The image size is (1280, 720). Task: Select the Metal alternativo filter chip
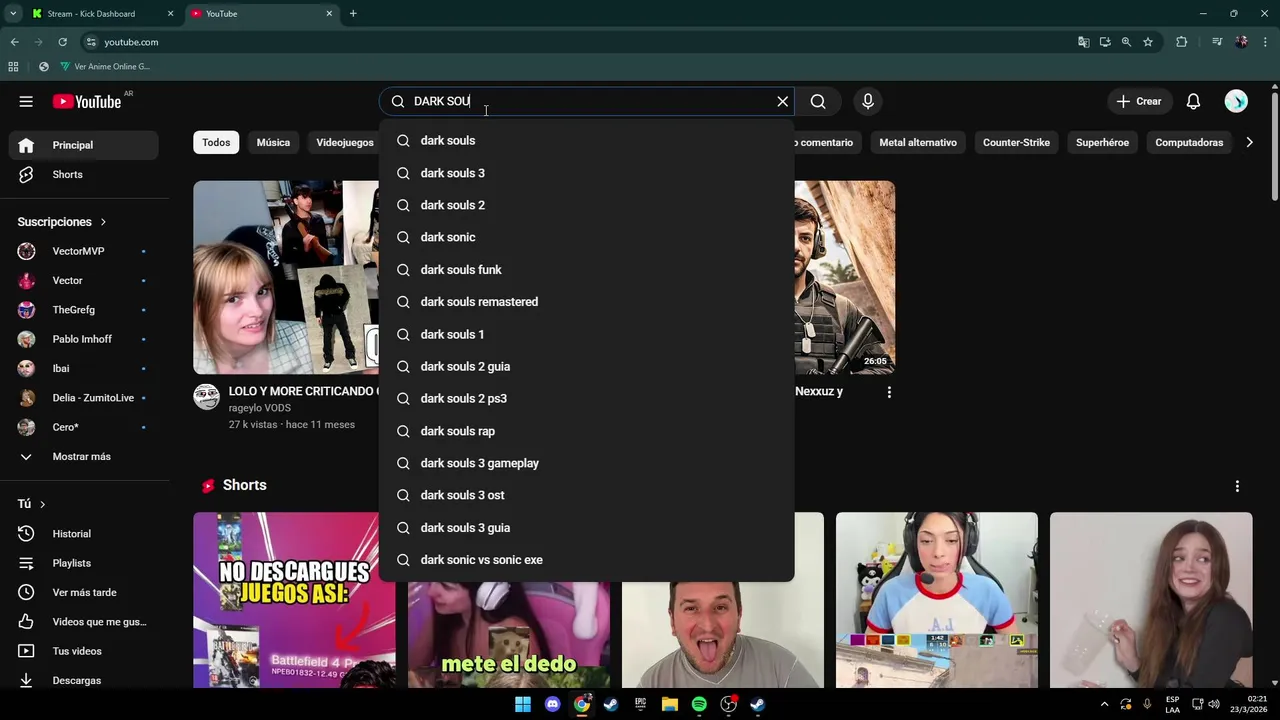coord(918,142)
